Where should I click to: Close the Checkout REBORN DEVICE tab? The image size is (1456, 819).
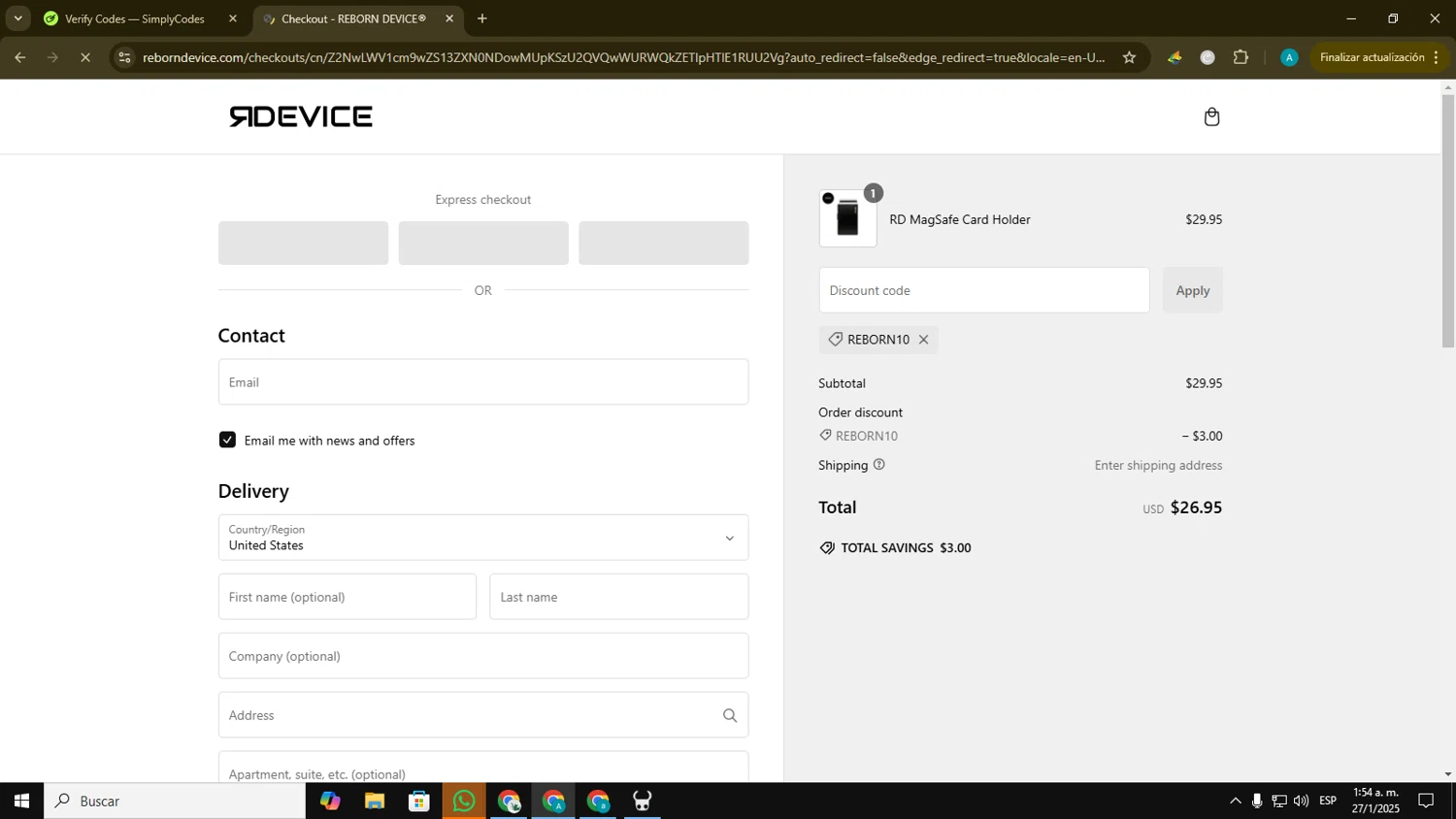[449, 18]
